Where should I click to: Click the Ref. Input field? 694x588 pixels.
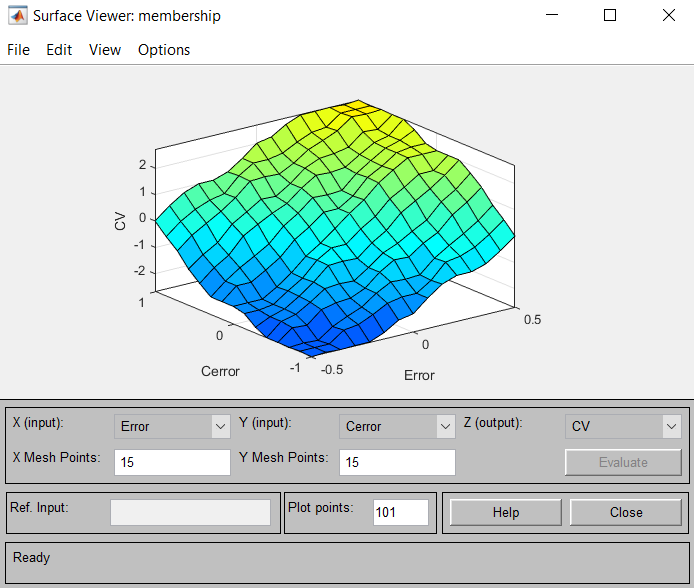pos(190,512)
